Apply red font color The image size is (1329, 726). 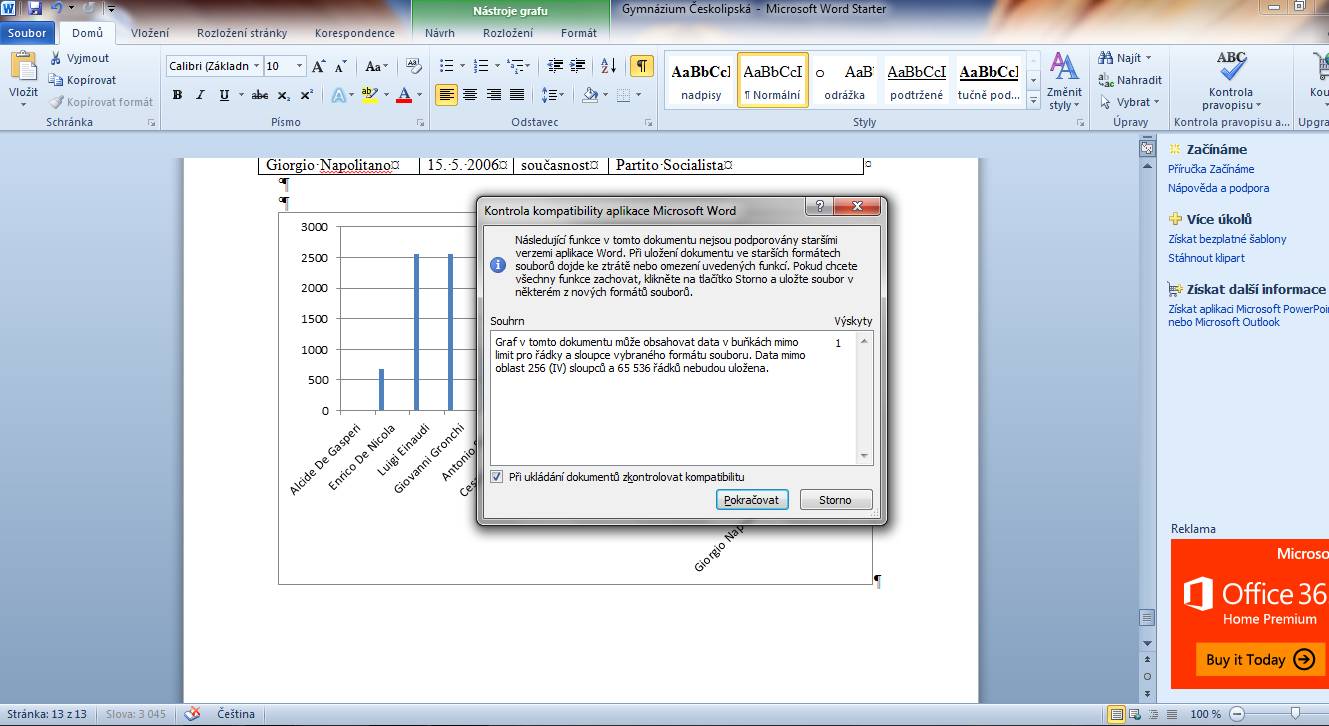[404, 95]
